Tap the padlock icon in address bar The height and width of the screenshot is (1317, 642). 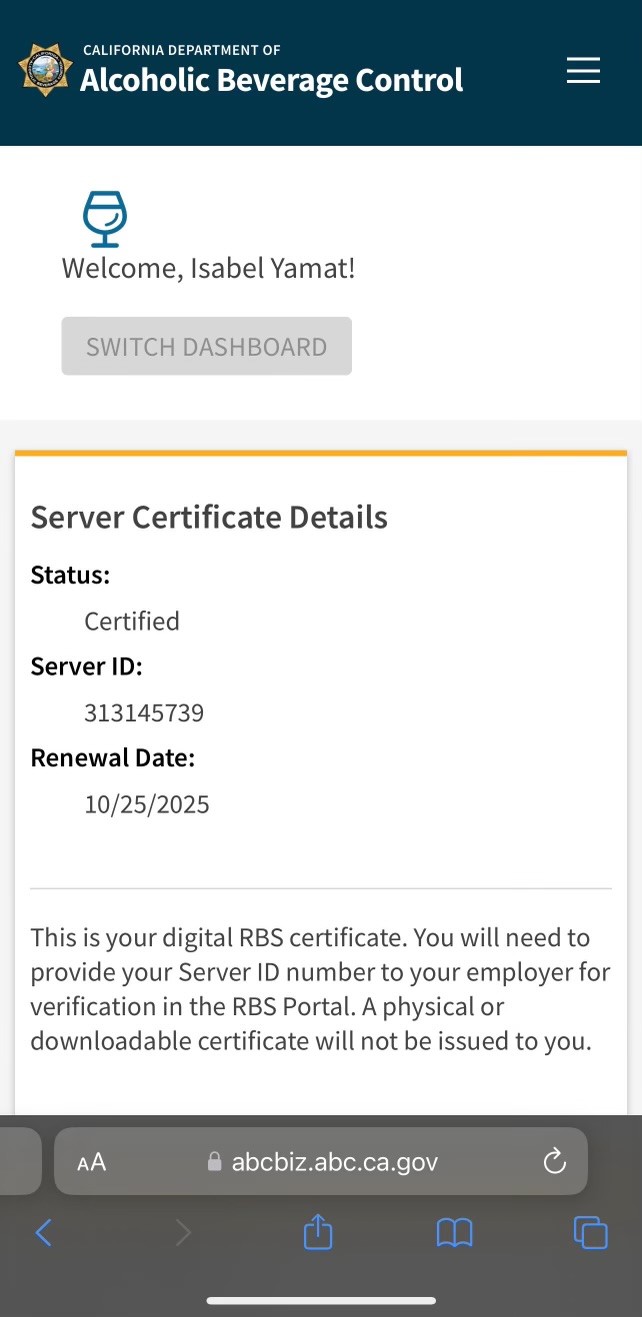(x=213, y=1162)
